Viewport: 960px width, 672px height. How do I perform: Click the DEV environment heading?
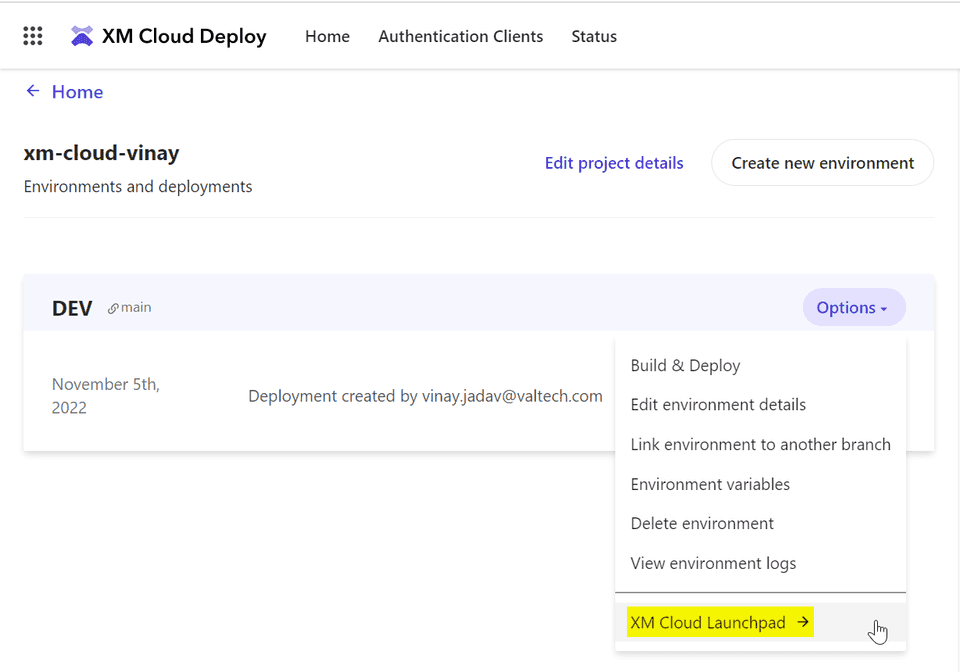tap(72, 308)
